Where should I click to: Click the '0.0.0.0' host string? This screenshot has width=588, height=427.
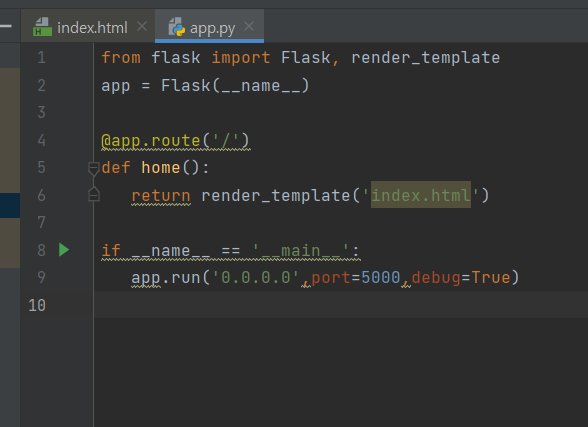click(x=256, y=278)
